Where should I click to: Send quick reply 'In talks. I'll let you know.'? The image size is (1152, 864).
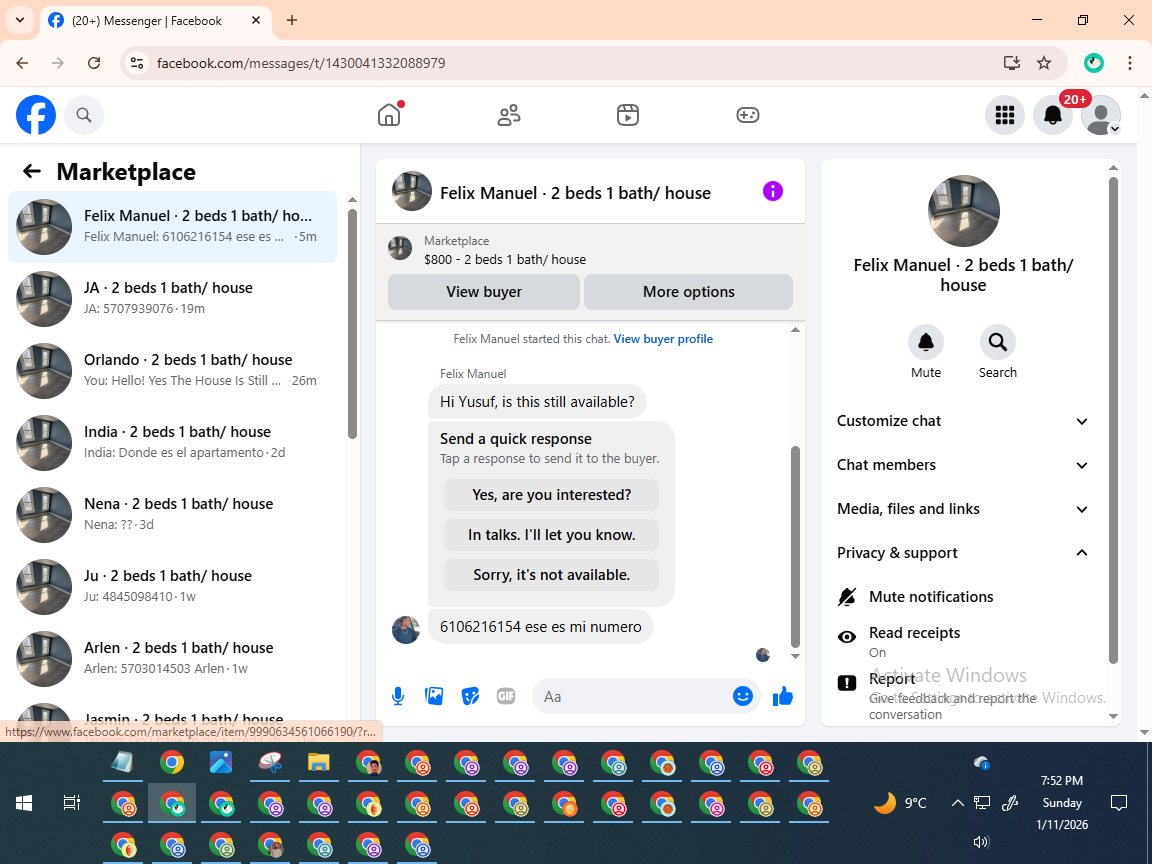point(551,535)
